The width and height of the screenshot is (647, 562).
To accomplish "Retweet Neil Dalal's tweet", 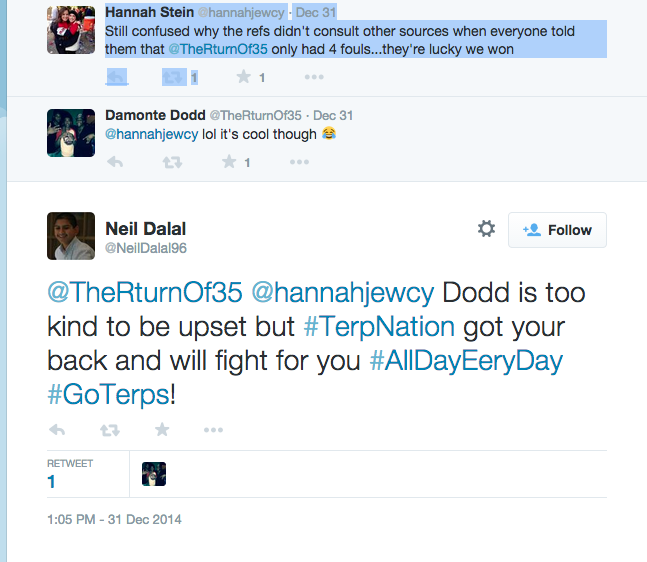I will pyautogui.click(x=110, y=430).
